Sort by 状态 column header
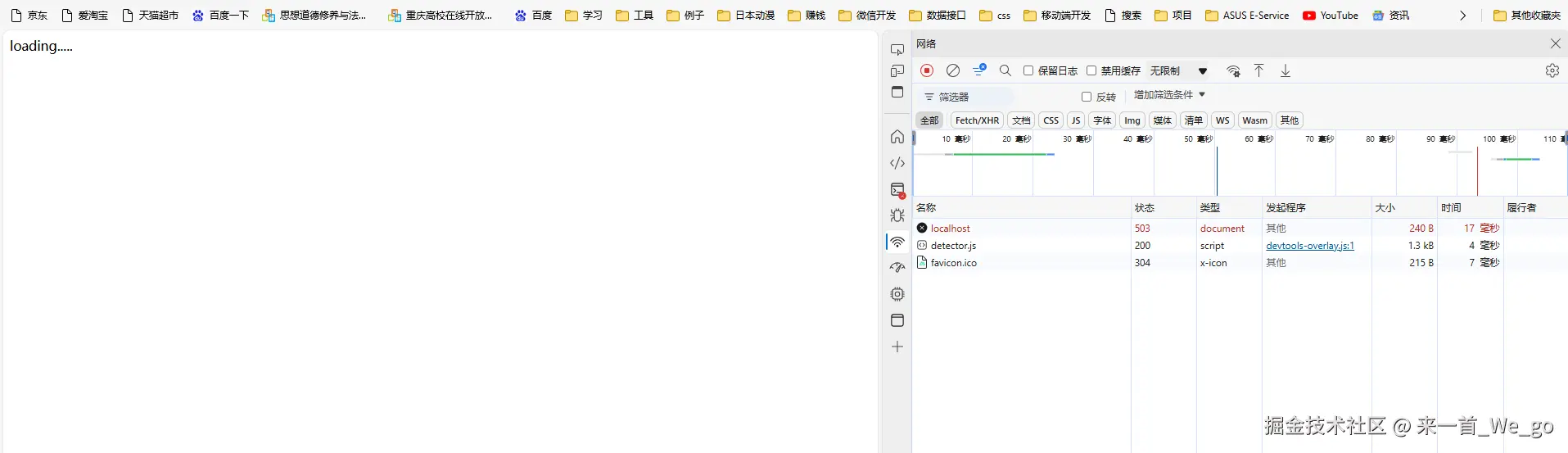Image resolution: width=1568 pixels, height=453 pixels. pos(1164,208)
